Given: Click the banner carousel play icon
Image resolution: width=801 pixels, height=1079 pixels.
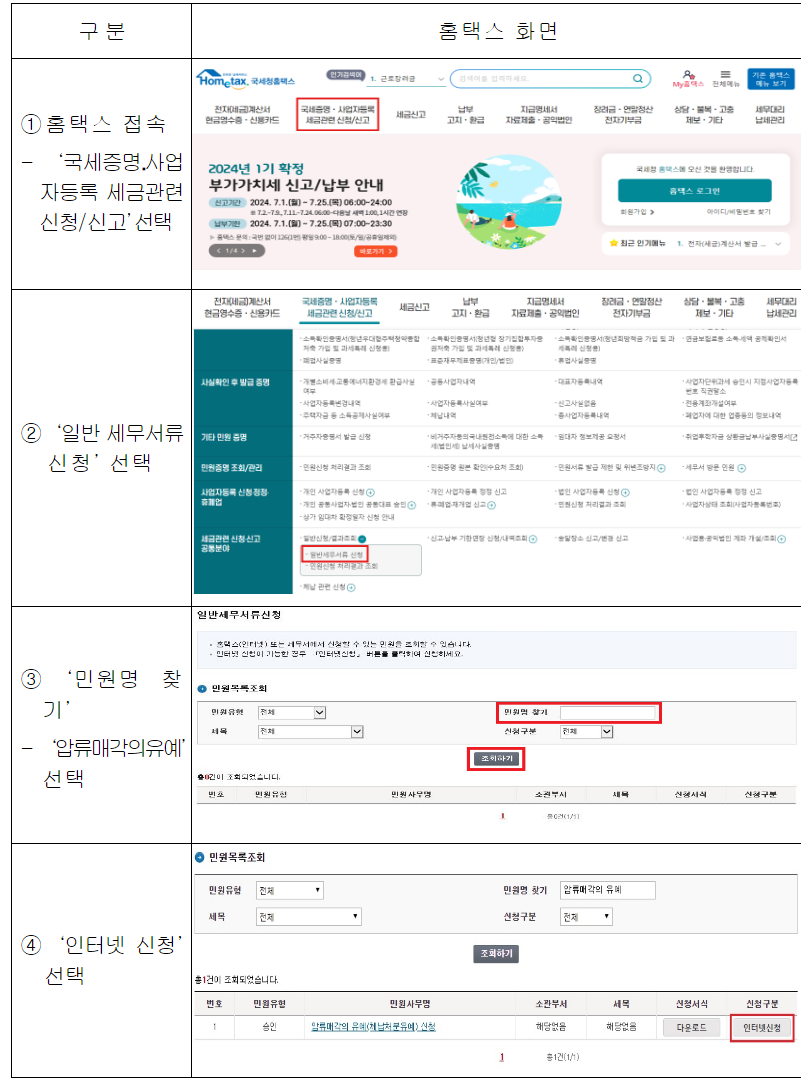Looking at the screenshot, I should (254, 250).
